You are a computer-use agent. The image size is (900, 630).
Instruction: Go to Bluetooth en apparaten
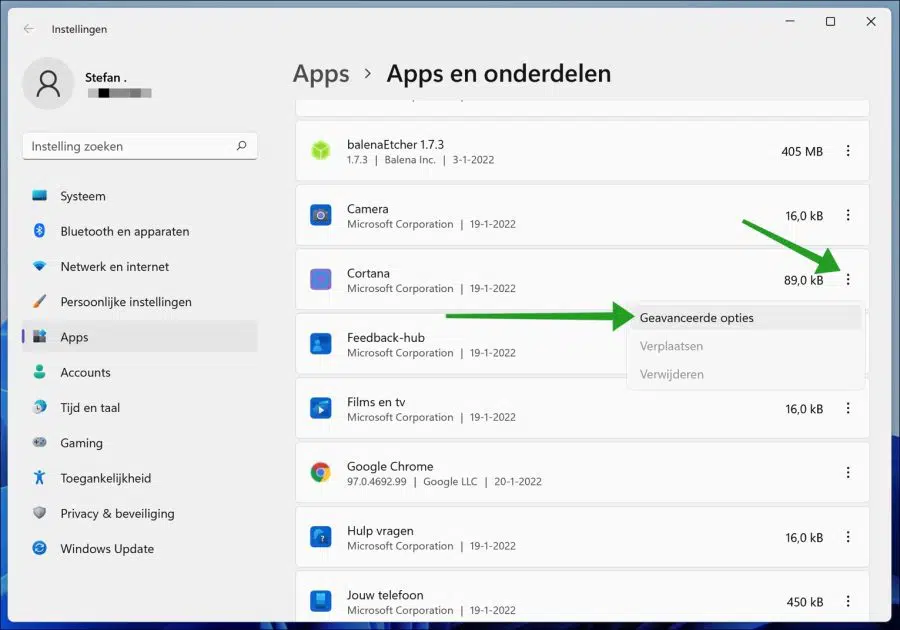[140, 231]
